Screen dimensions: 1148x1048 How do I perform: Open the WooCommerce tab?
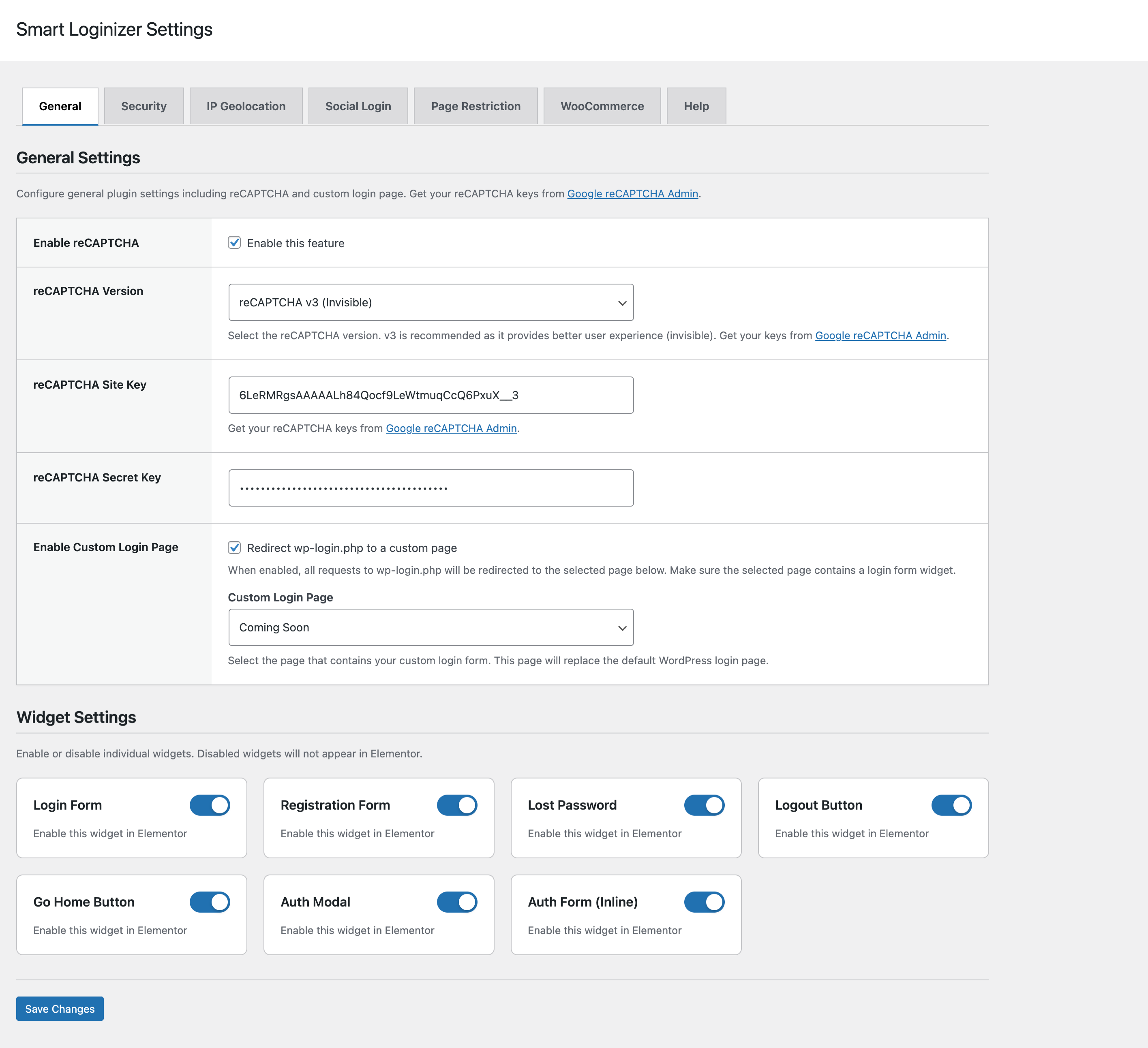602,106
